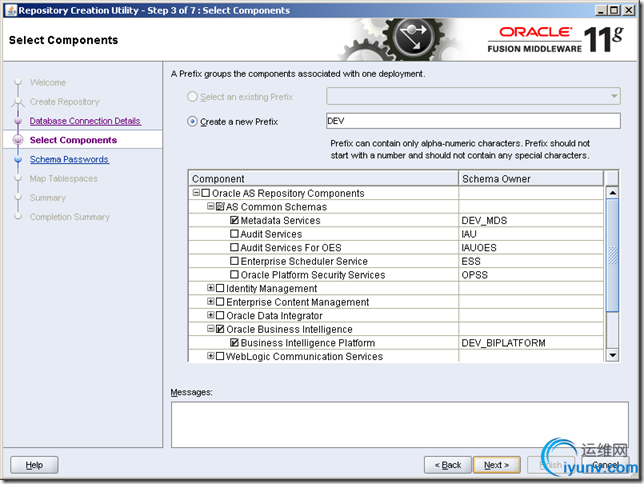
Task: Check the Identity Management checkbox
Action: [x=220, y=288]
